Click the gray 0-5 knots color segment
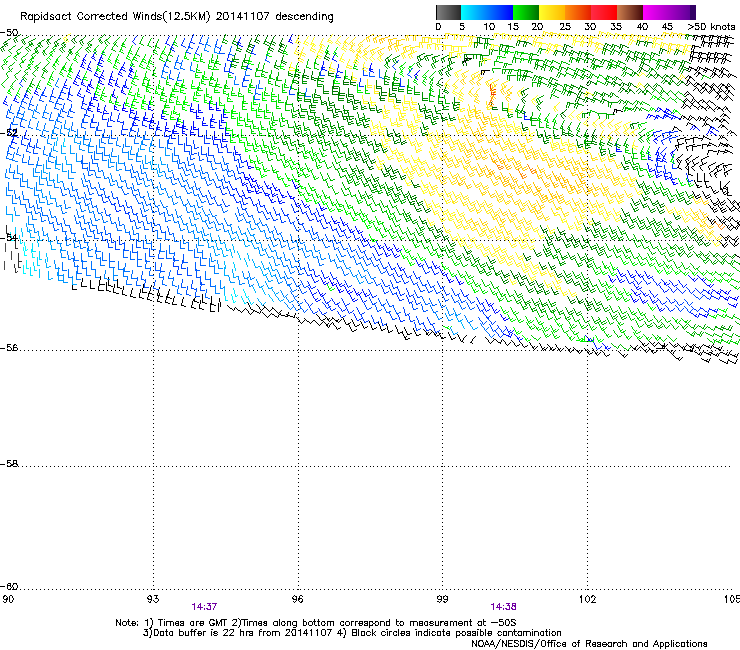Viewport: 740px width, 650px height. tap(448, 12)
